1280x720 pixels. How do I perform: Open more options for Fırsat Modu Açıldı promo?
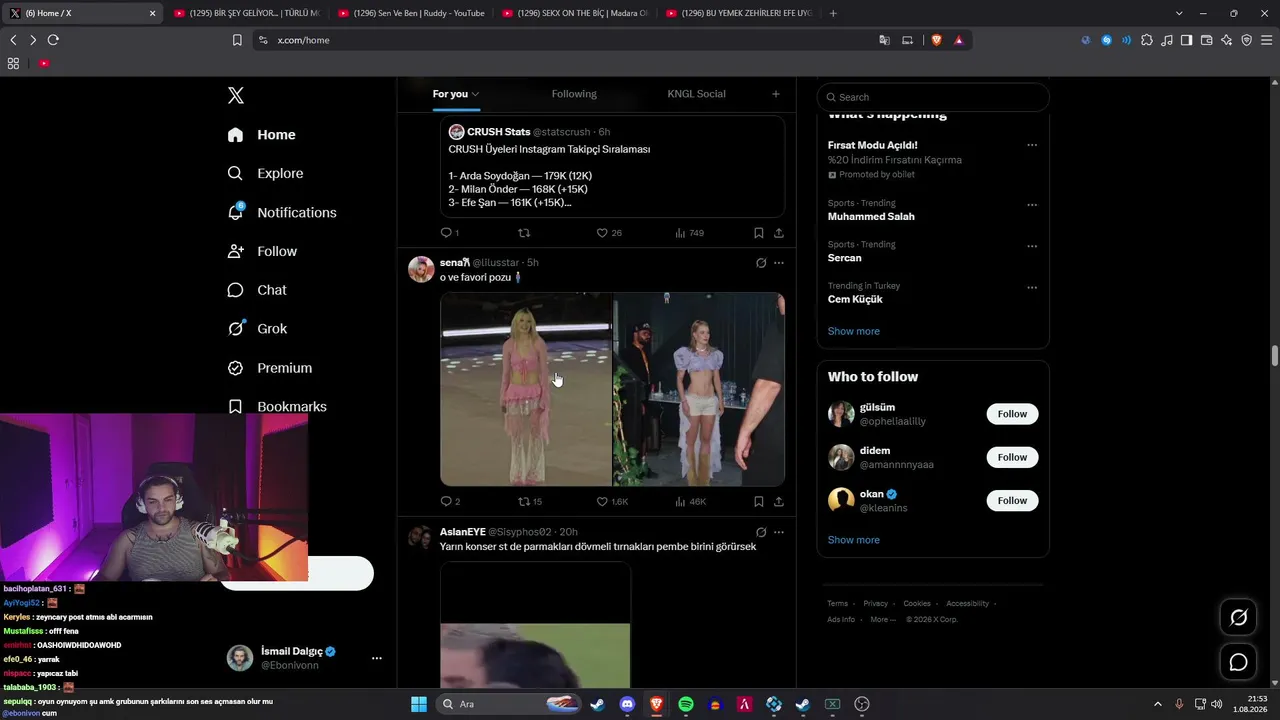tap(1032, 145)
